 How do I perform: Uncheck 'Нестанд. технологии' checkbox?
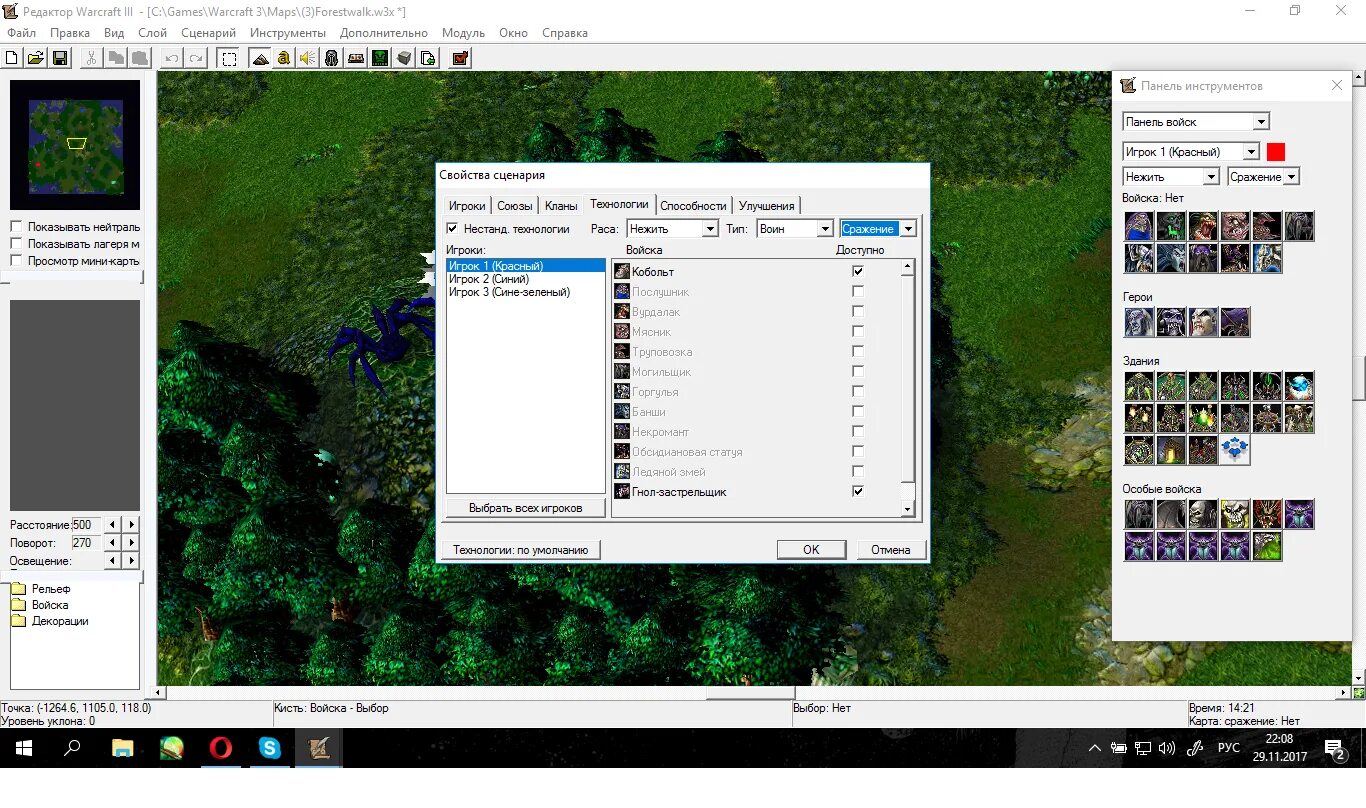[x=452, y=229]
